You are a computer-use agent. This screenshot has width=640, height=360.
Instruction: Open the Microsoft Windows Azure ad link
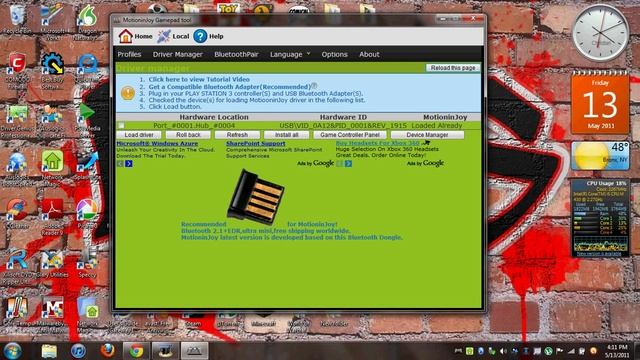click(x=157, y=144)
